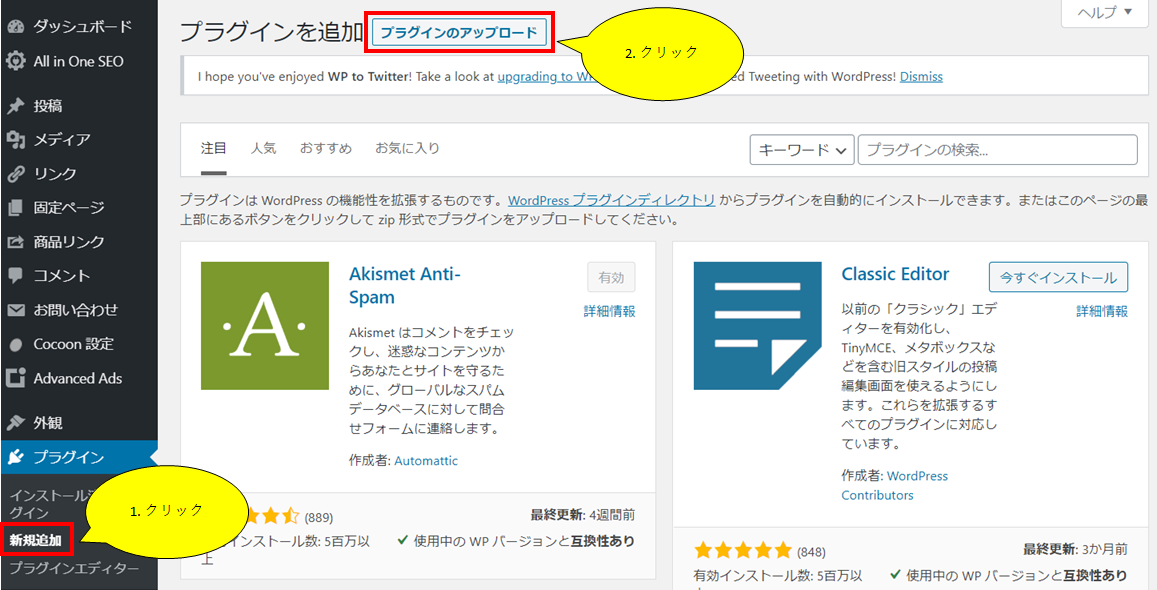Click the 投稿 pushpin icon
Viewport: 1157px width, 590px height.
[x=15, y=106]
